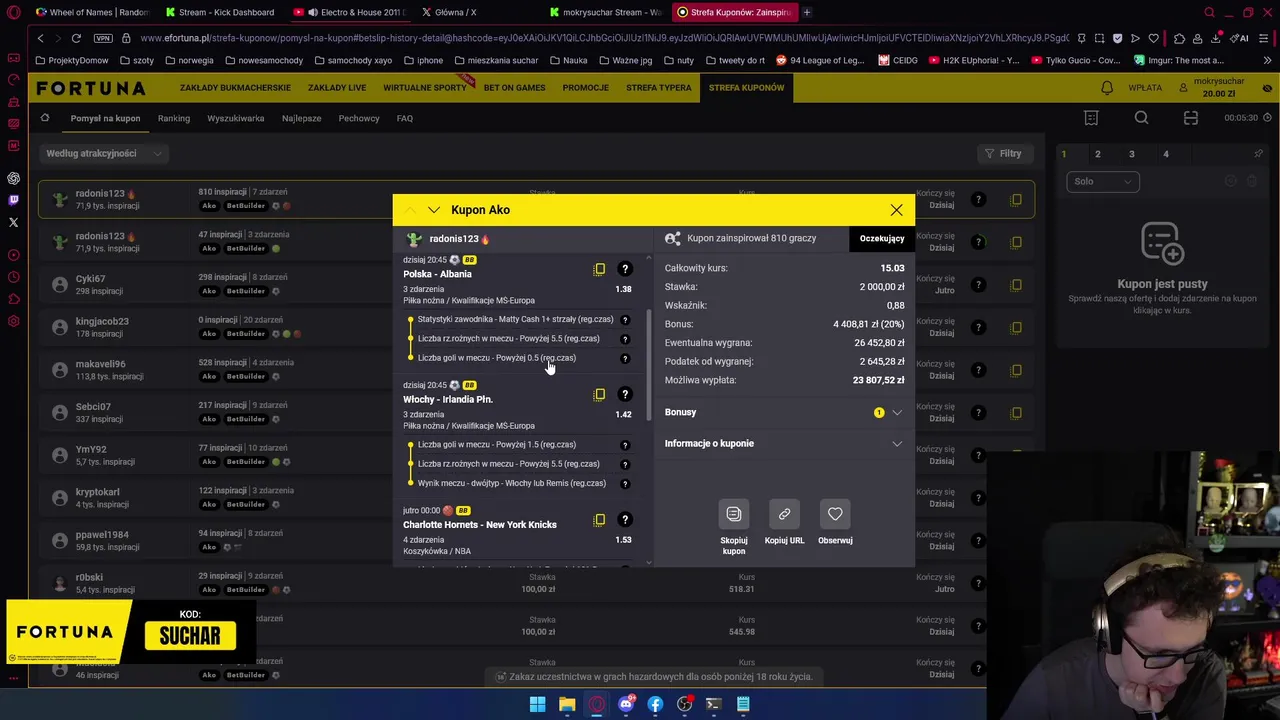Viewport: 1280px width, 720px height.
Task: Go to next coupon with down chevron
Action: coord(433,210)
